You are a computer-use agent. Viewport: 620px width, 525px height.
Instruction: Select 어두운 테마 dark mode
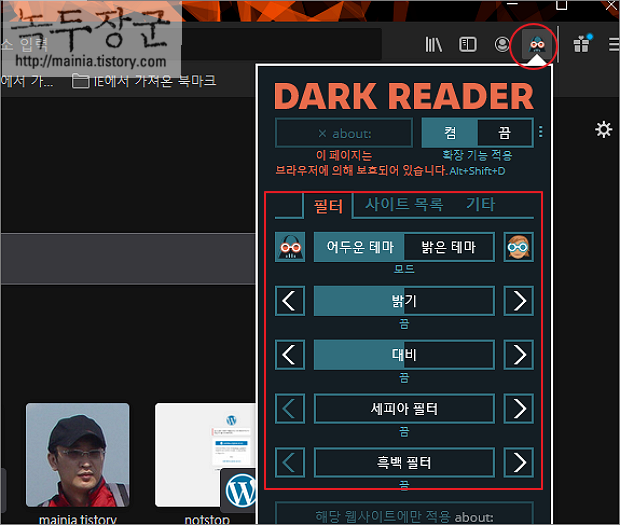pyautogui.click(x=359, y=247)
